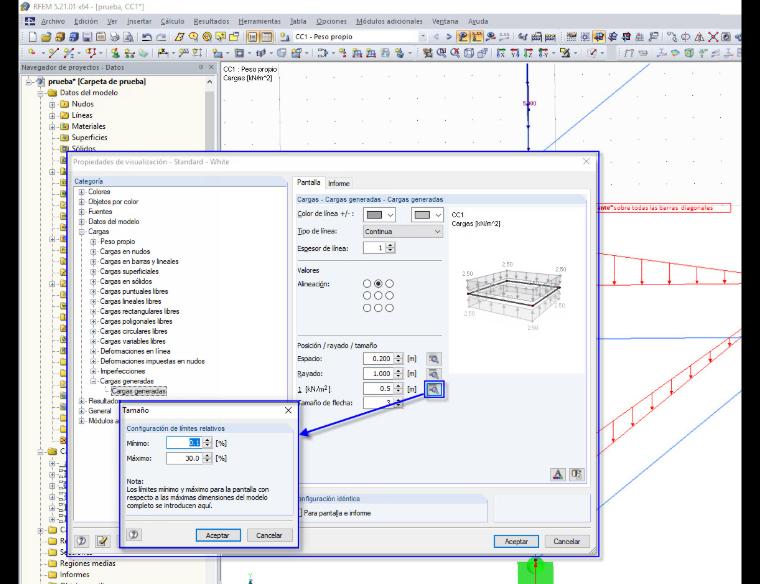This screenshot has height=584, width=760.
Task: Collapse 'Cargas generadas' parent node
Action: 94,381
